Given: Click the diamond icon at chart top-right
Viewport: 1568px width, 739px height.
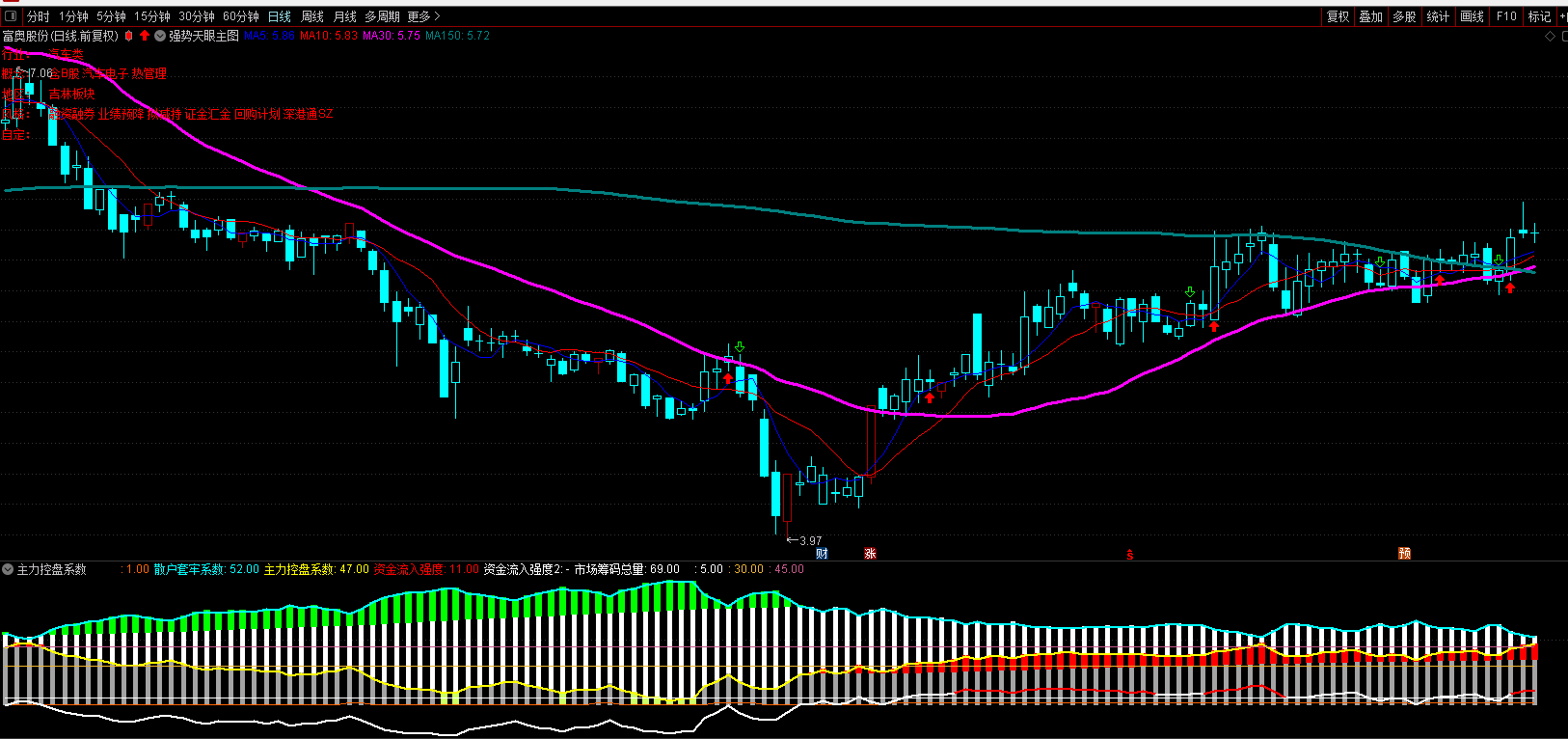Looking at the screenshot, I should point(1551,36).
